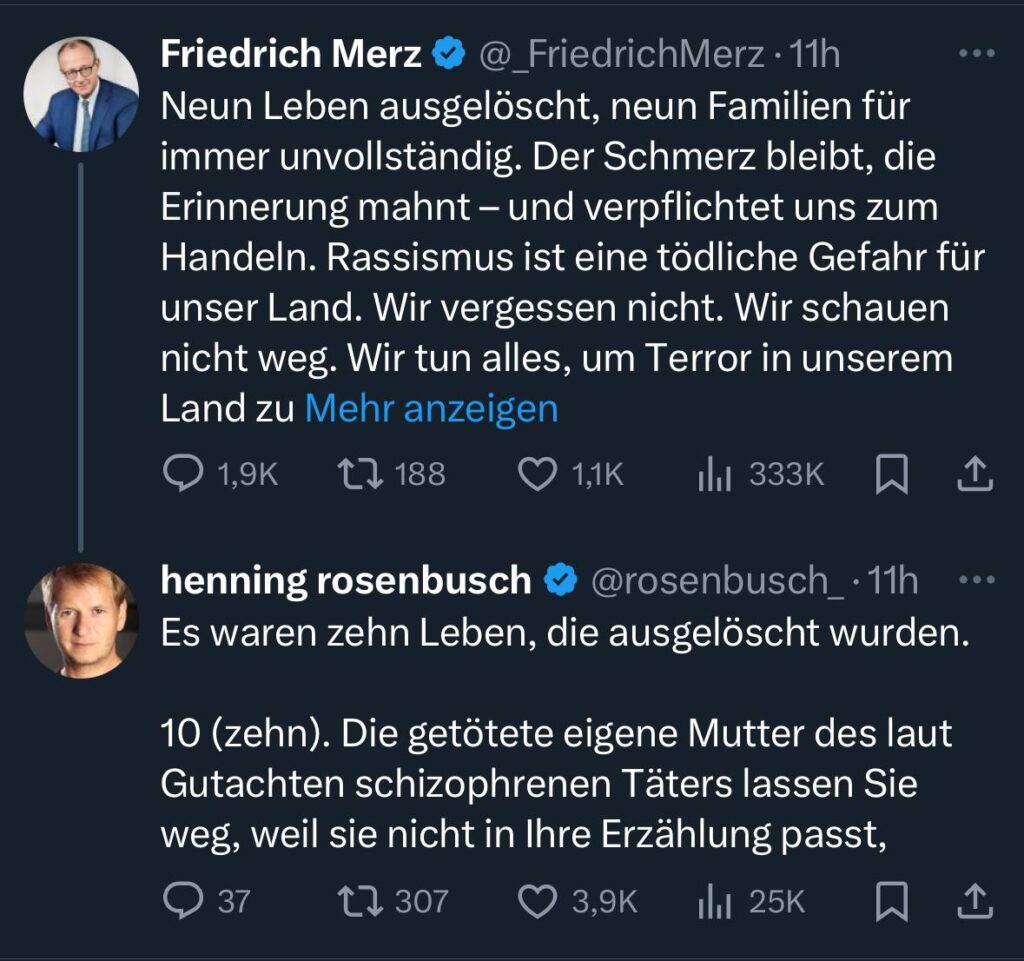Open the @_FriedrichMerz handle link
1024x961 pixels.
pyautogui.click(x=621, y=55)
